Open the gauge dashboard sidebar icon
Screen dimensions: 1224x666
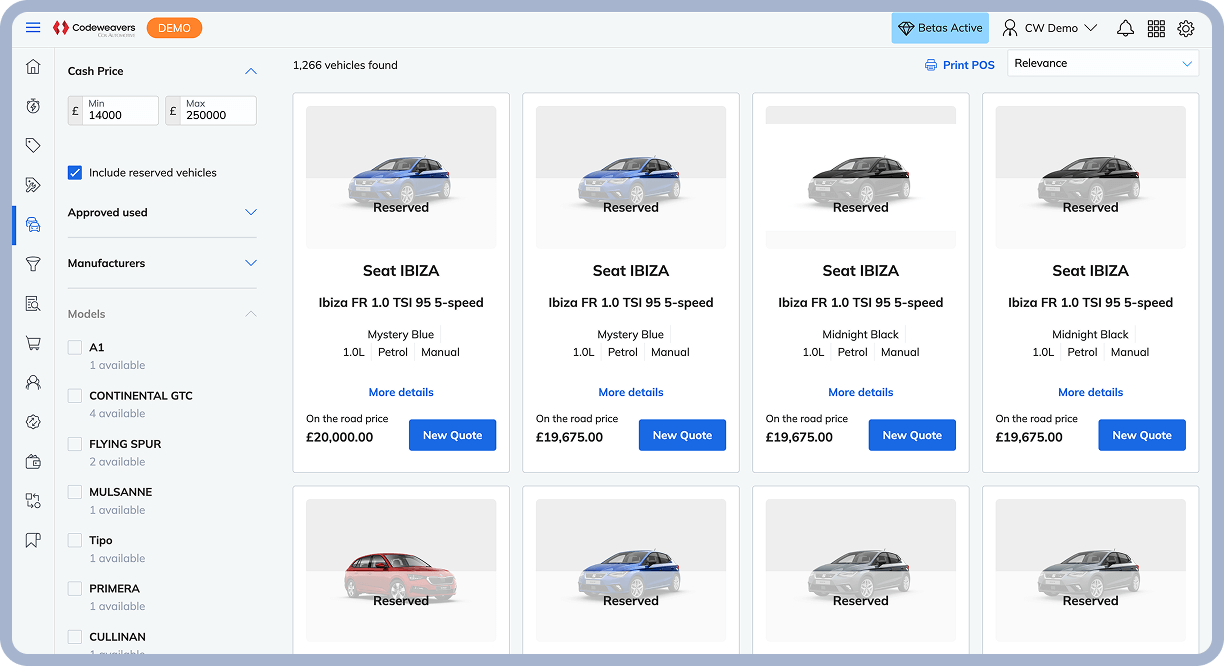(x=33, y=422)
